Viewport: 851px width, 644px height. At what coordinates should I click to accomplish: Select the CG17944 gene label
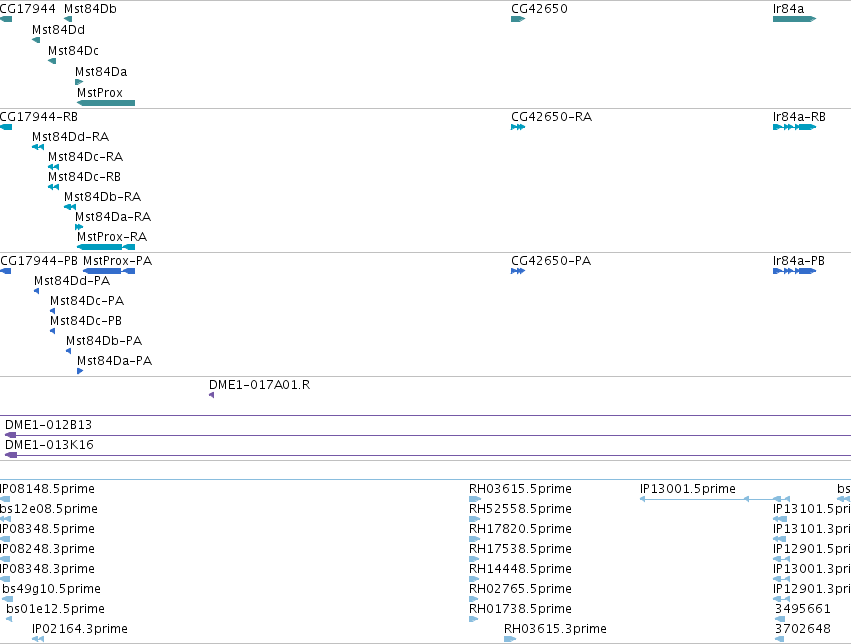click(28, 9)
